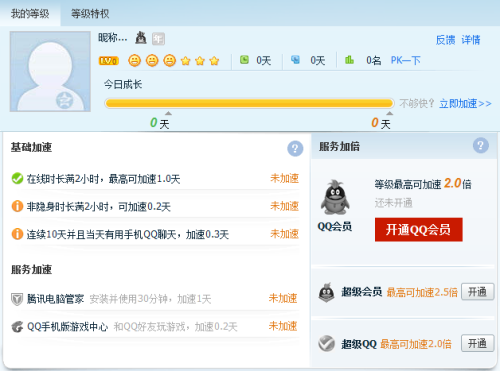Switch to the 我的等级 tab

coord(30,14)
